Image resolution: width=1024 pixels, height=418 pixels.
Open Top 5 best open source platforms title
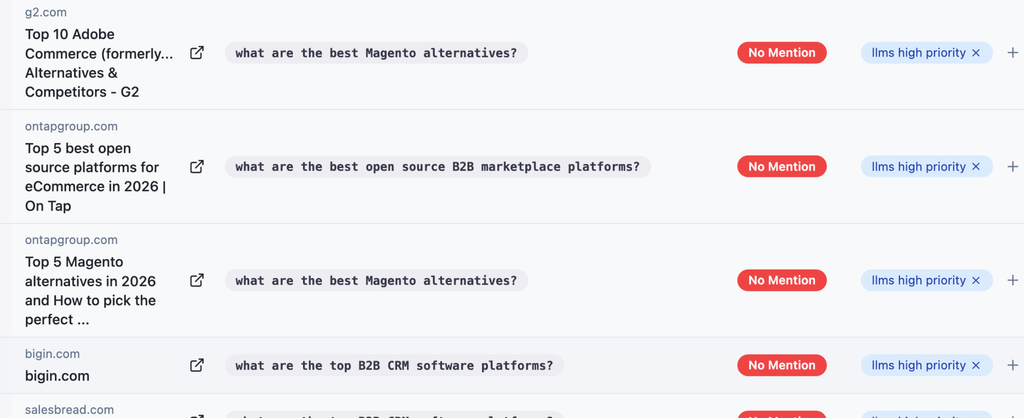pyautogui.click(x=95, y=177)
